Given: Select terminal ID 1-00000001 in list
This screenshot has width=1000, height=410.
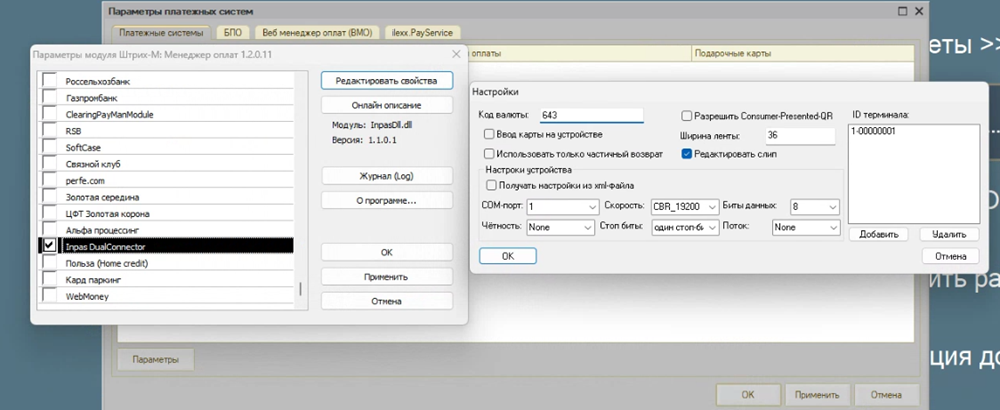Looking at the screenshot, I should (x=874, y=131).
